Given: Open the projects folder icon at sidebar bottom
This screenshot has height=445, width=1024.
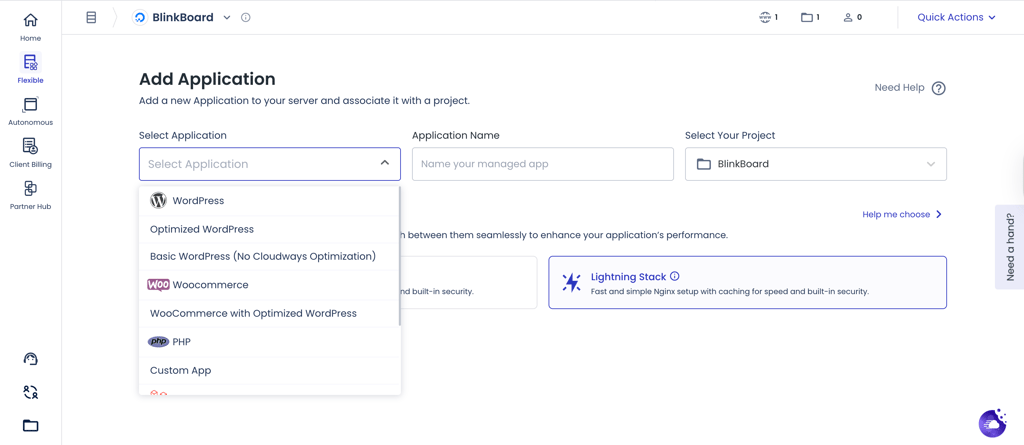Looking at the screenshot, I should click(x=30, y=426).
